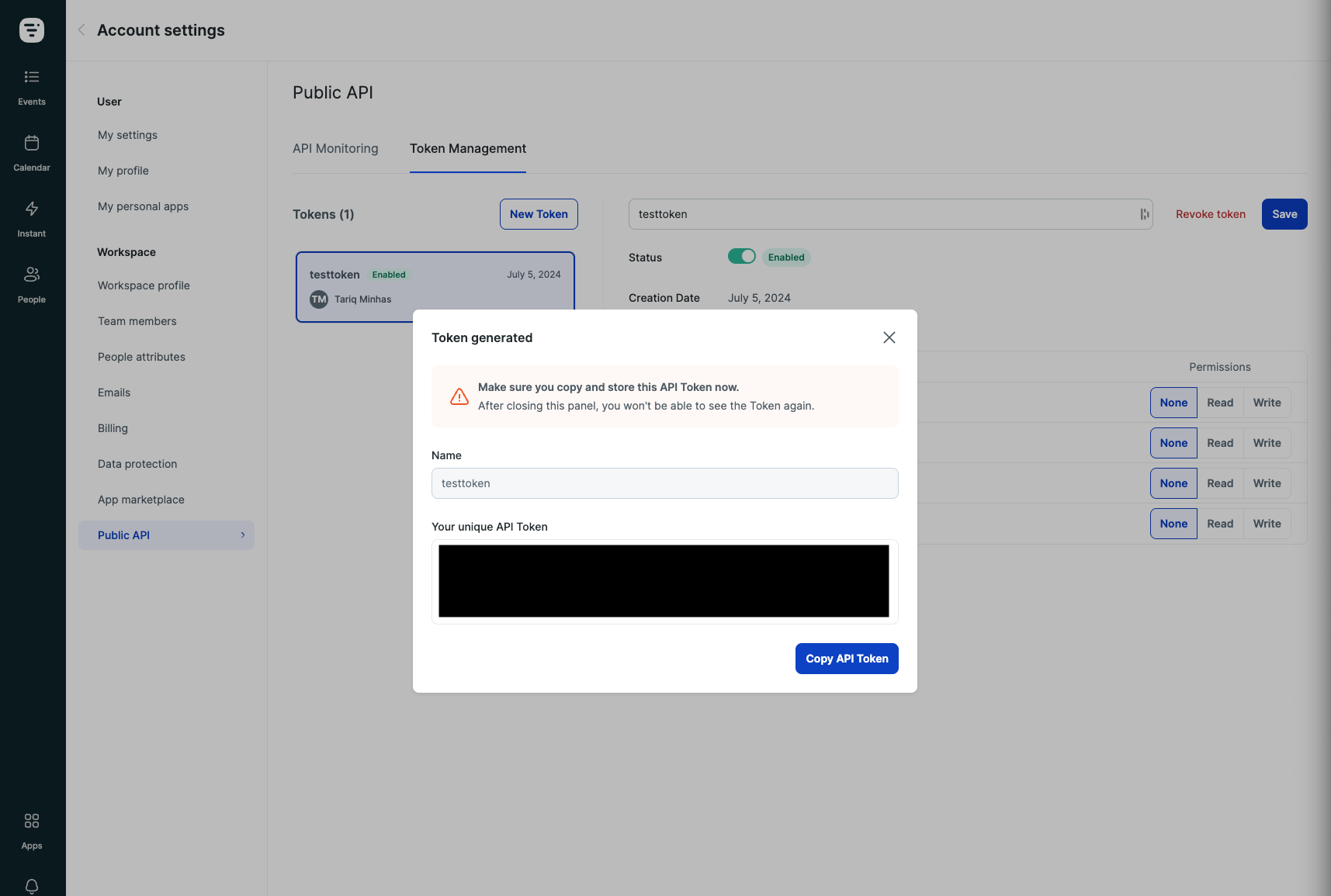Open My settings in the sidebar
1331x896 pixels.
pos(127,135)
